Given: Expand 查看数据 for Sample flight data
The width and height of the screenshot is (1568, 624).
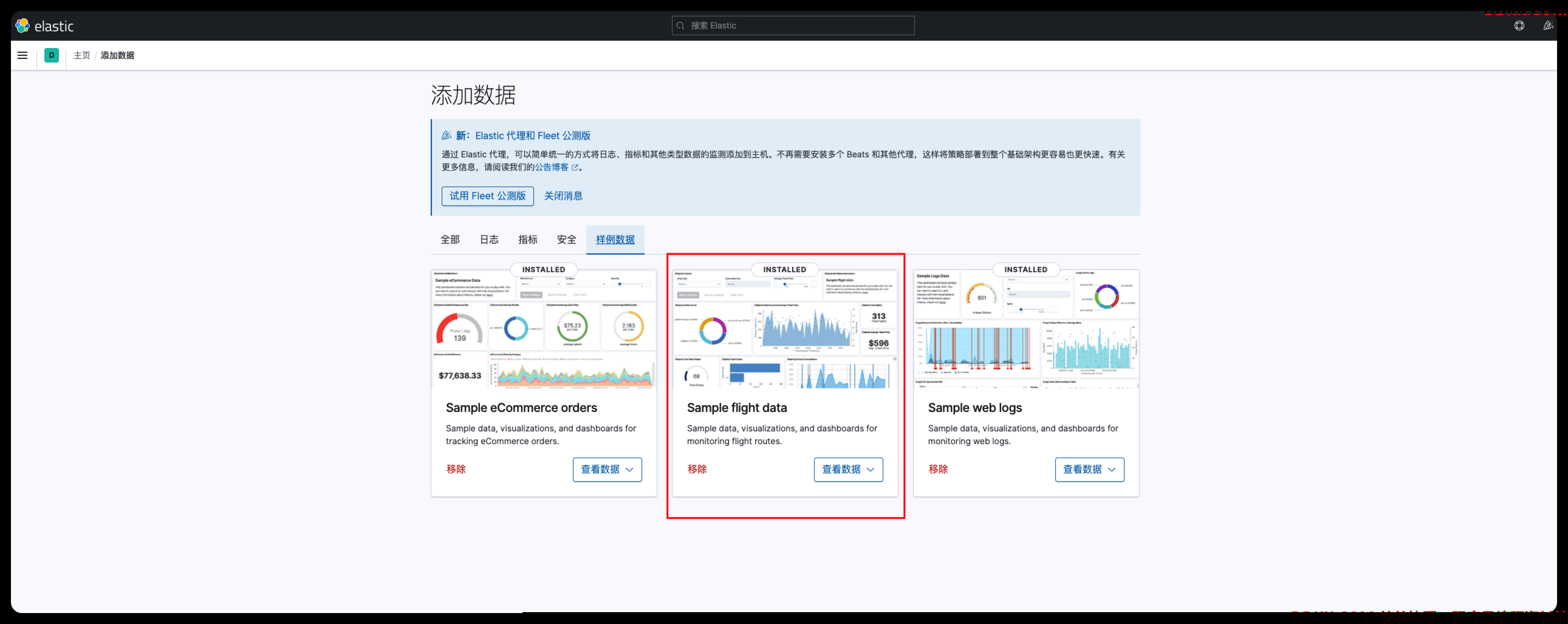Looking at the screenshot, I should (848, 470).
